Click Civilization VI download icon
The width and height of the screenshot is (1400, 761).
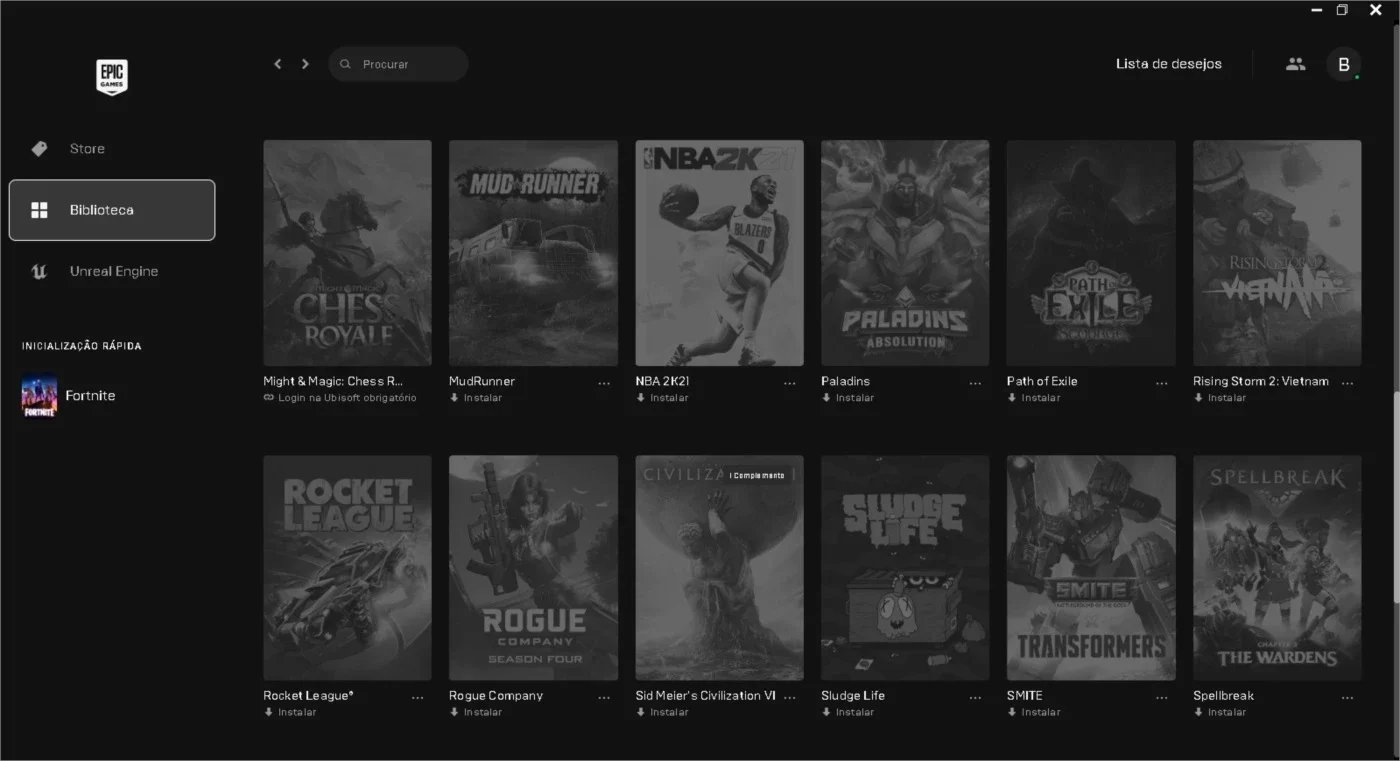pos(640,712)
